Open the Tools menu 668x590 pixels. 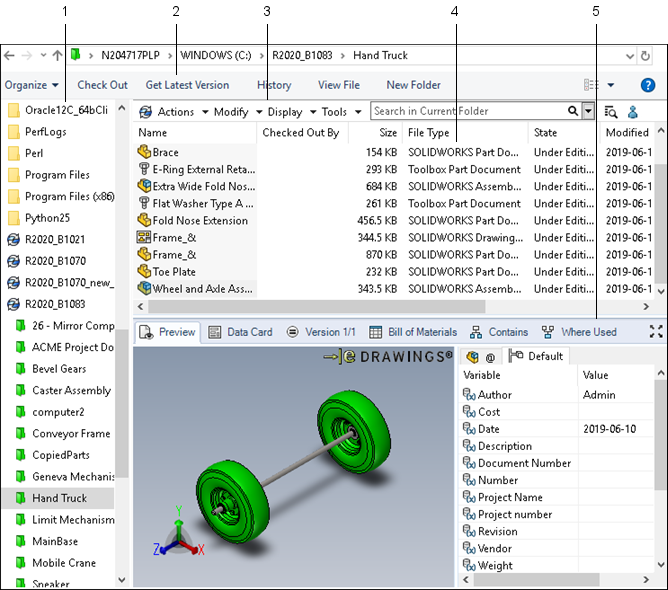tap(341, 112)
